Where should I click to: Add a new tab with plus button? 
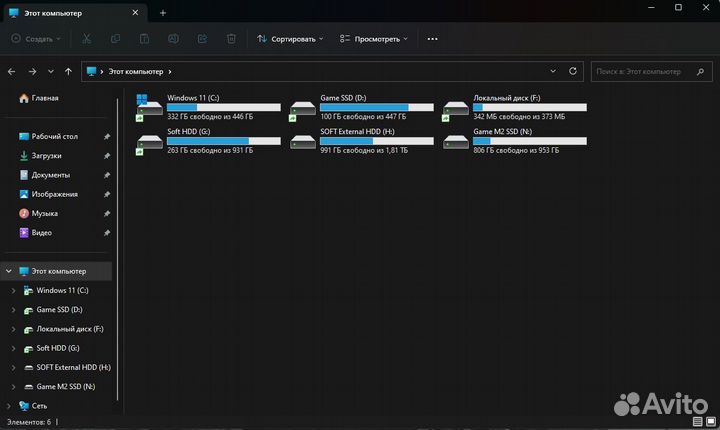tap(163, 13)
